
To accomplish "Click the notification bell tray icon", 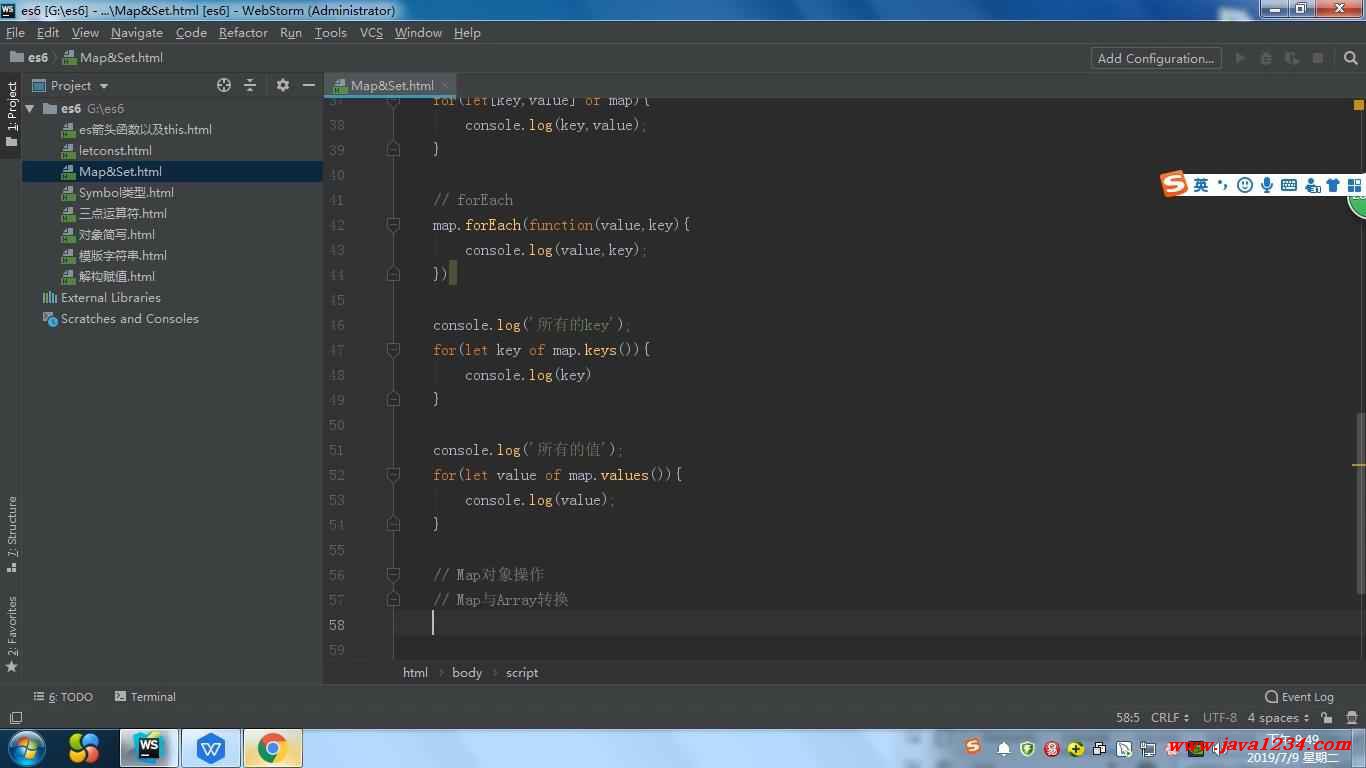I will point(1004,749).
